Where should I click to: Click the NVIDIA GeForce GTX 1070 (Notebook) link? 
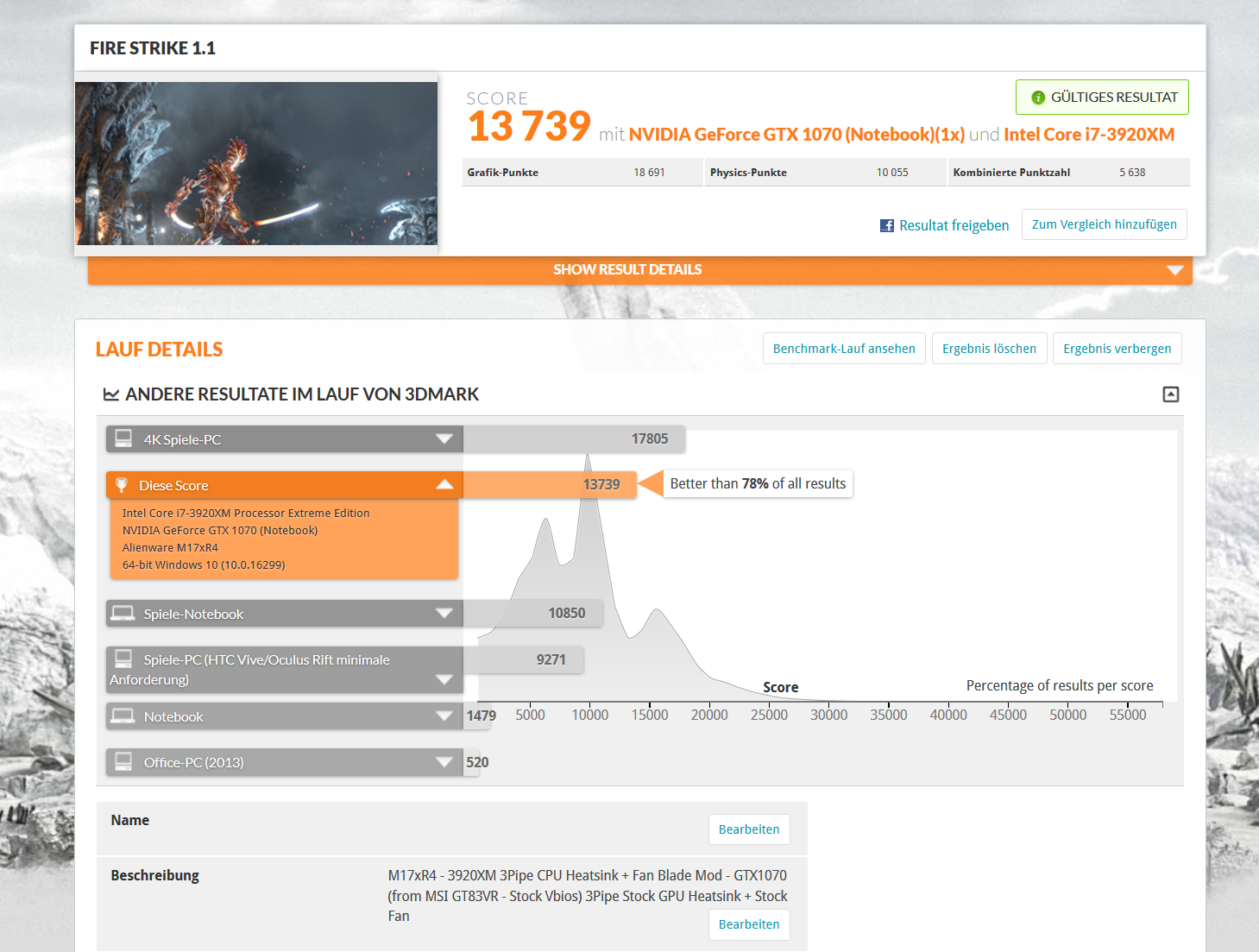(796, 135)
